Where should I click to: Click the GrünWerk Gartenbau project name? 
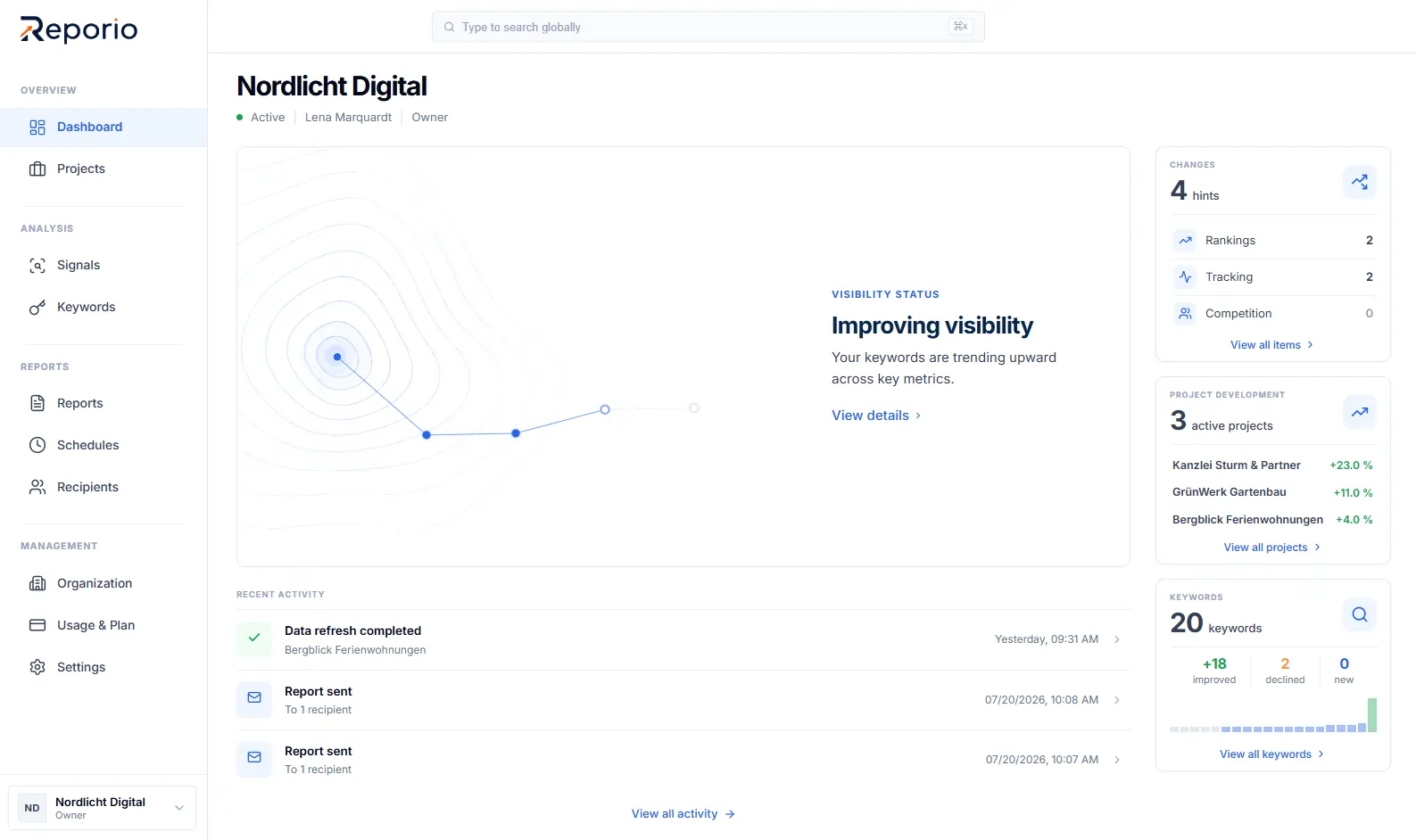click(x=1229, y=493)
